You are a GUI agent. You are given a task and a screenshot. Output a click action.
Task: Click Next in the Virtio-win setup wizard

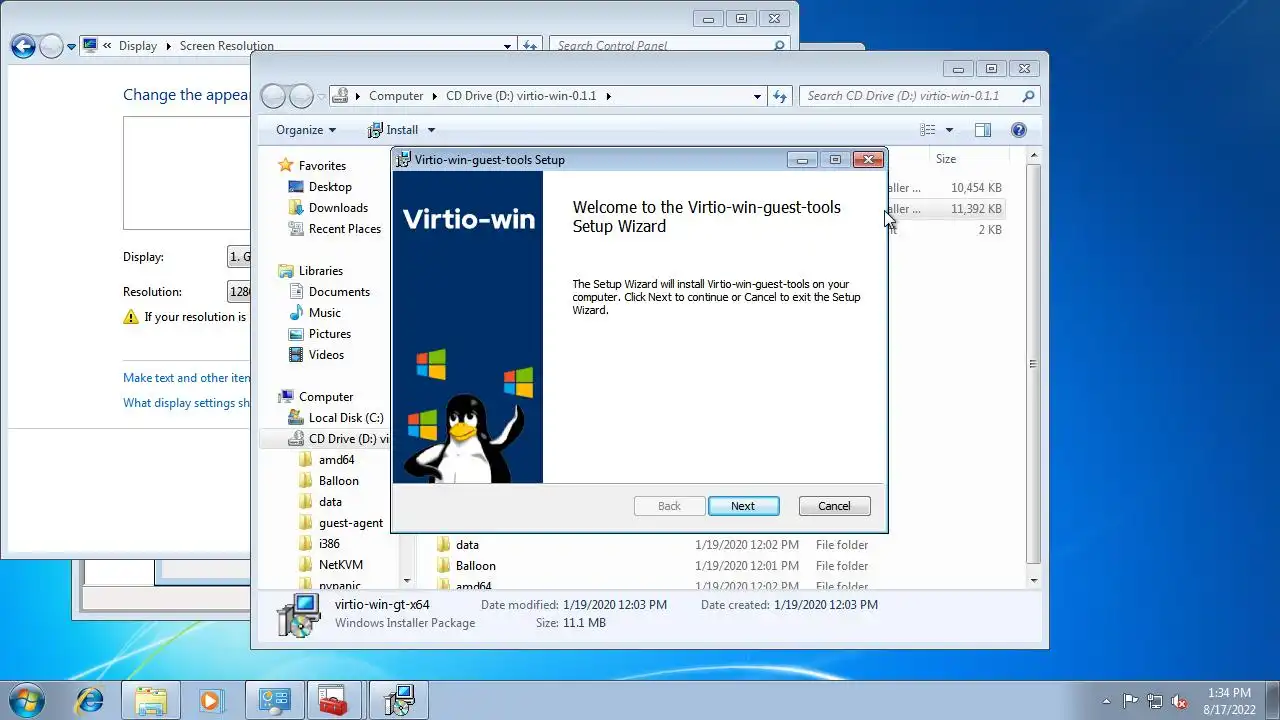click(743, 506)
